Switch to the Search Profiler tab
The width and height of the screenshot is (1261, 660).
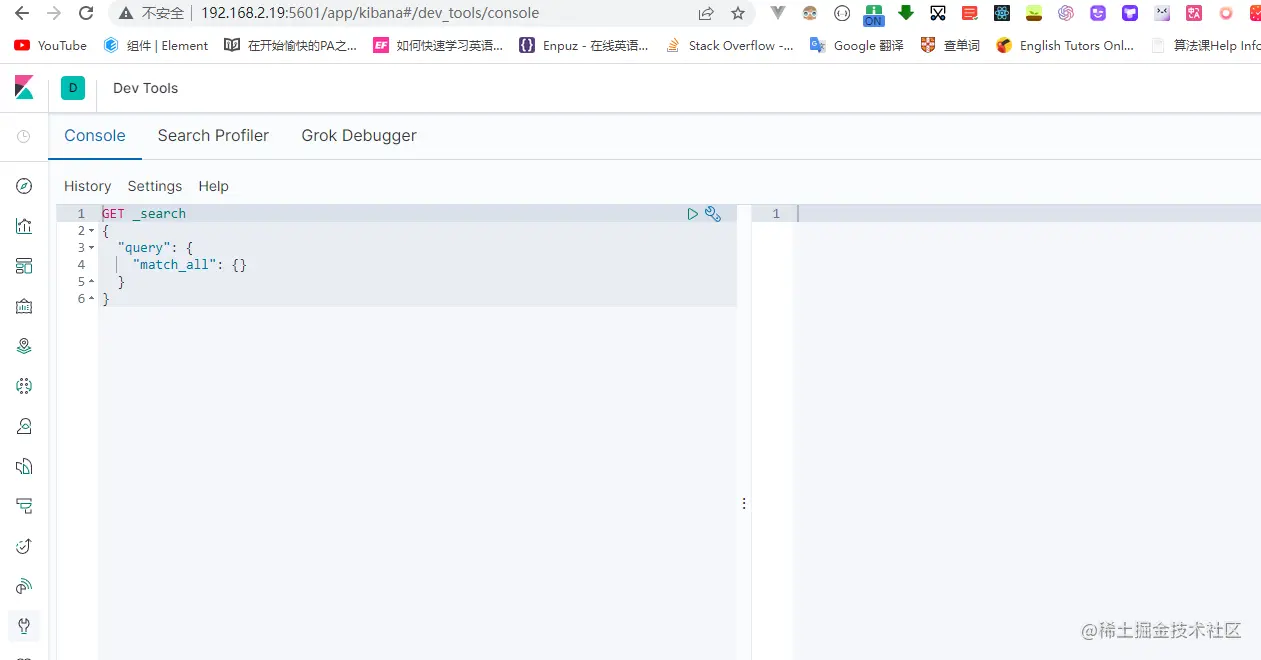pyautogui.click(x=213, y=136)
